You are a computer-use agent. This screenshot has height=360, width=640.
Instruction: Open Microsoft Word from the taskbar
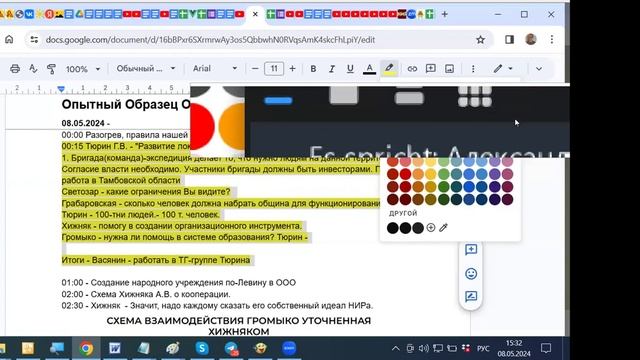pos(115,348)
